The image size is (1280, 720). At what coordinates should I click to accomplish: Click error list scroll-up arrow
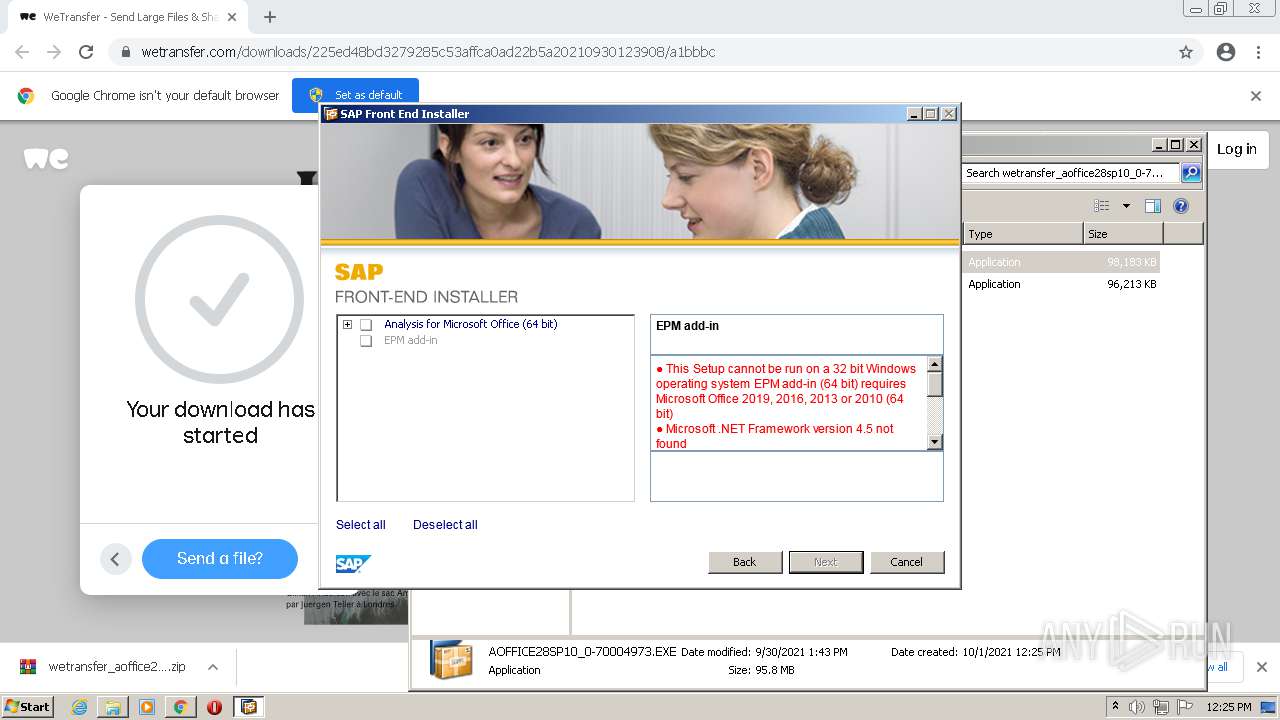point(935,365)
